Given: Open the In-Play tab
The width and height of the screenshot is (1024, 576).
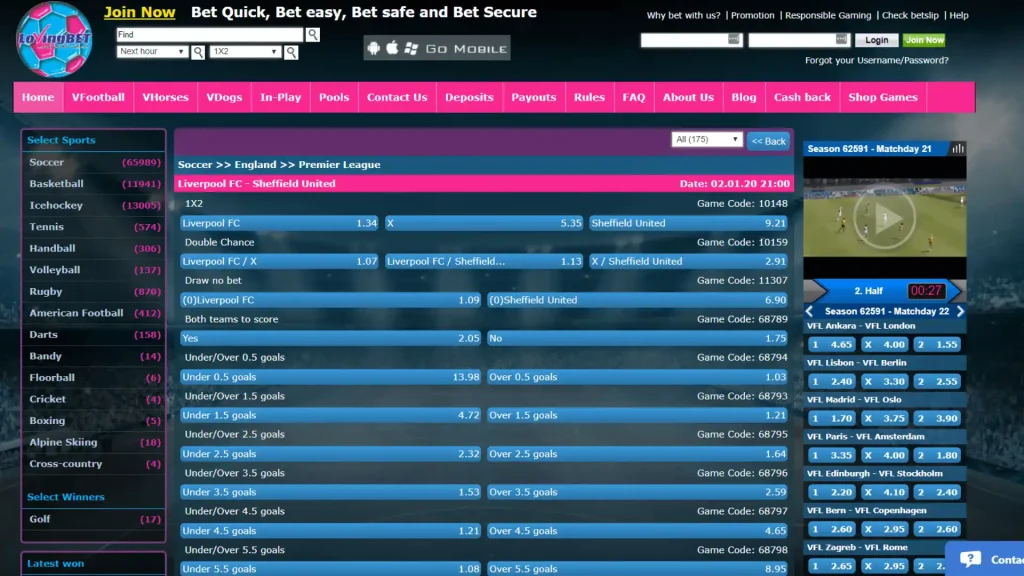Looking at the screenshot, I should (281, 97).
